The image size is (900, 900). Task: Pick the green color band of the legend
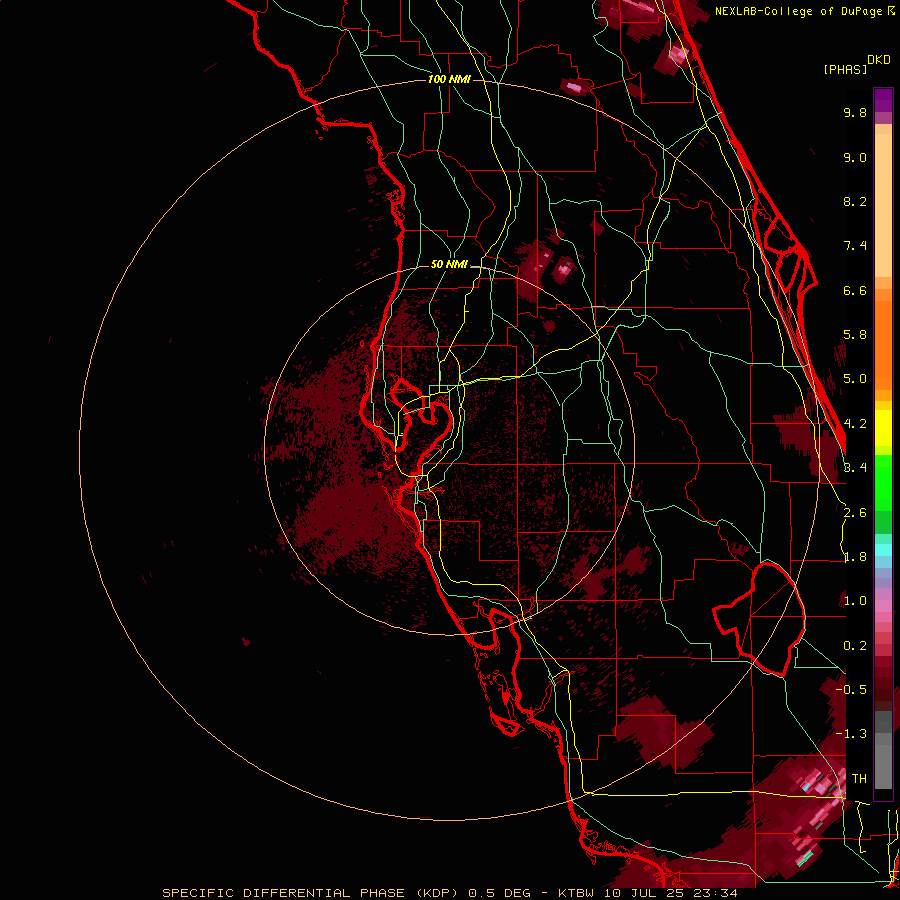(883, 483)
